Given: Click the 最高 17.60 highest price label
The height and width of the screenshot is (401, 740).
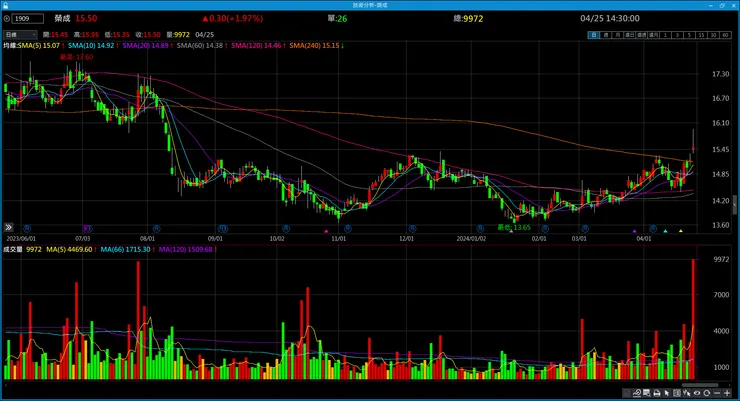Looking at the screenshot, I should tap(76, 57).
